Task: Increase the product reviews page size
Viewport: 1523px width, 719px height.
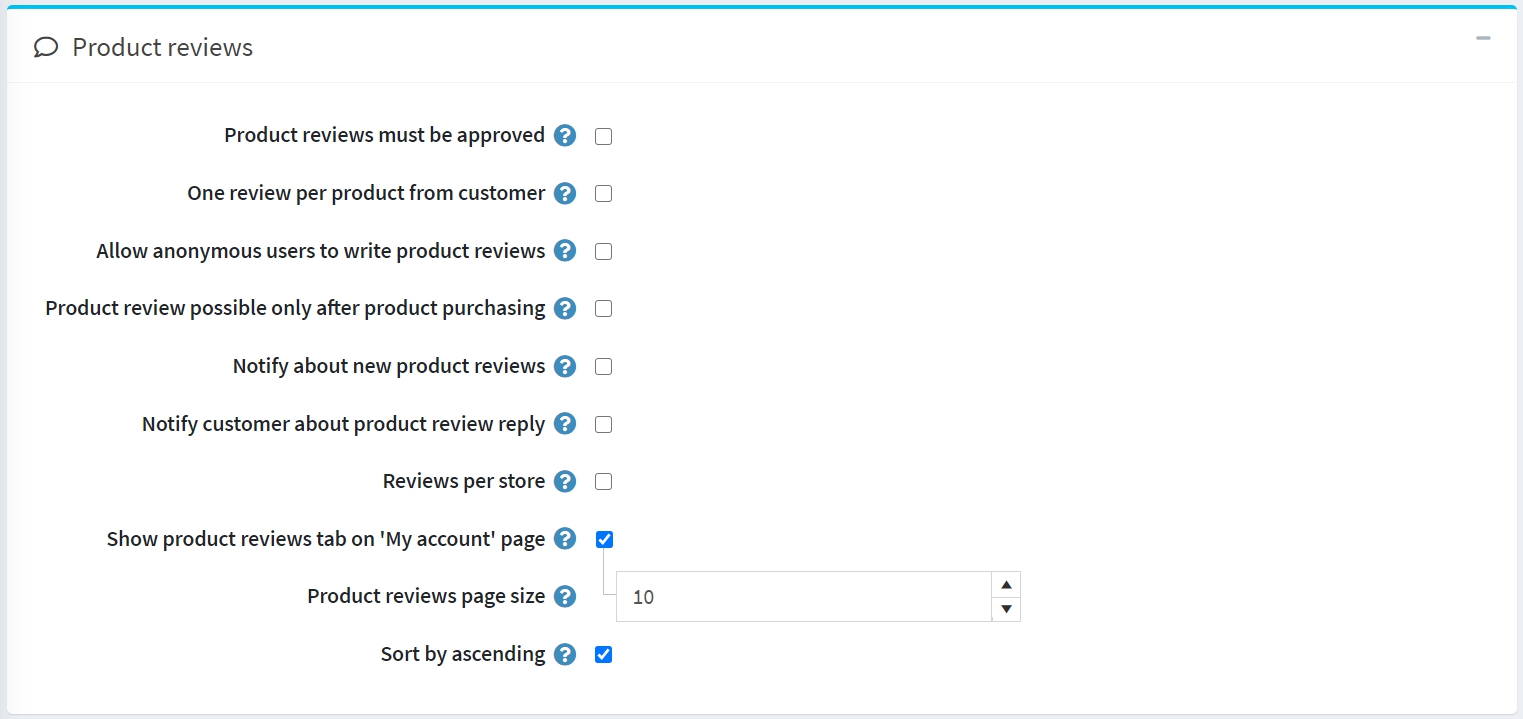Action: click(1006, 585)
